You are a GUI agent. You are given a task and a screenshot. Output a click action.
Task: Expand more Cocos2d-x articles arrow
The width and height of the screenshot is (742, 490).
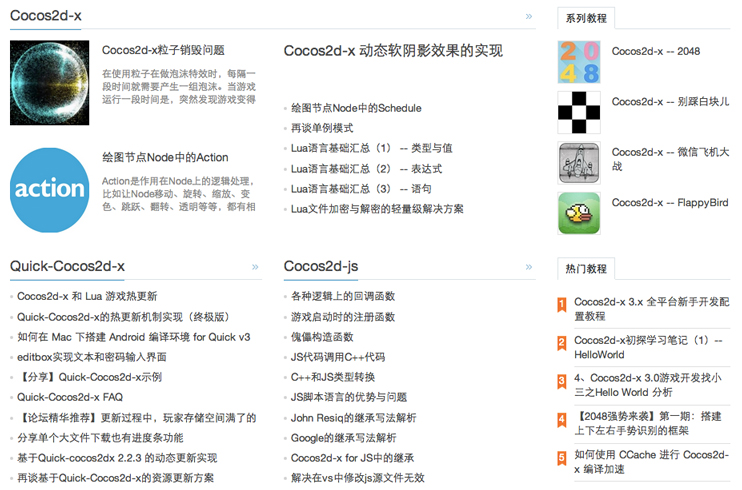coord(529,17)
